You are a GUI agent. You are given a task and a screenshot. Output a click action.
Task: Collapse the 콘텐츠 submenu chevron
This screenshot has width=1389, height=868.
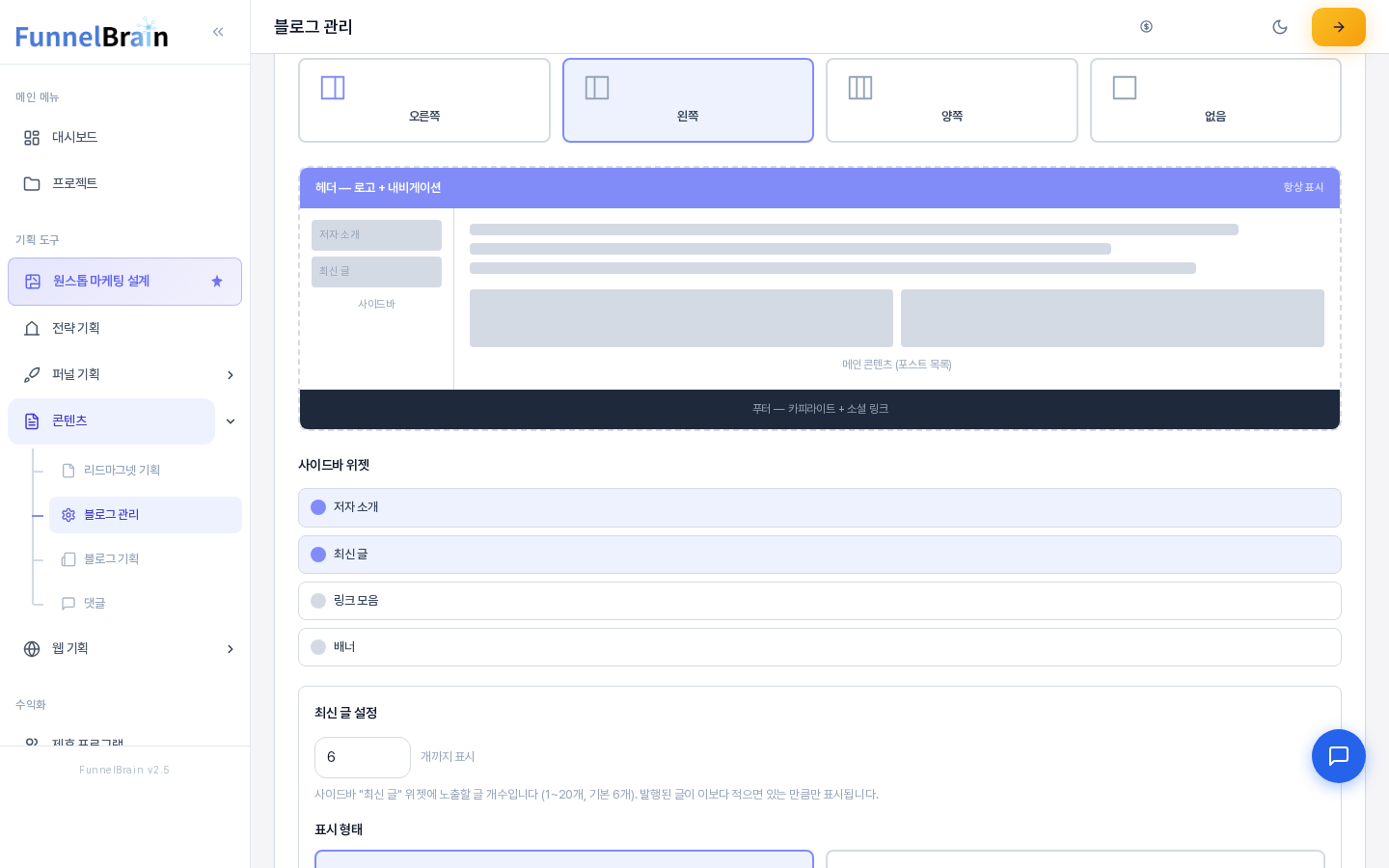pyautogui.click(x=231, y=421)
